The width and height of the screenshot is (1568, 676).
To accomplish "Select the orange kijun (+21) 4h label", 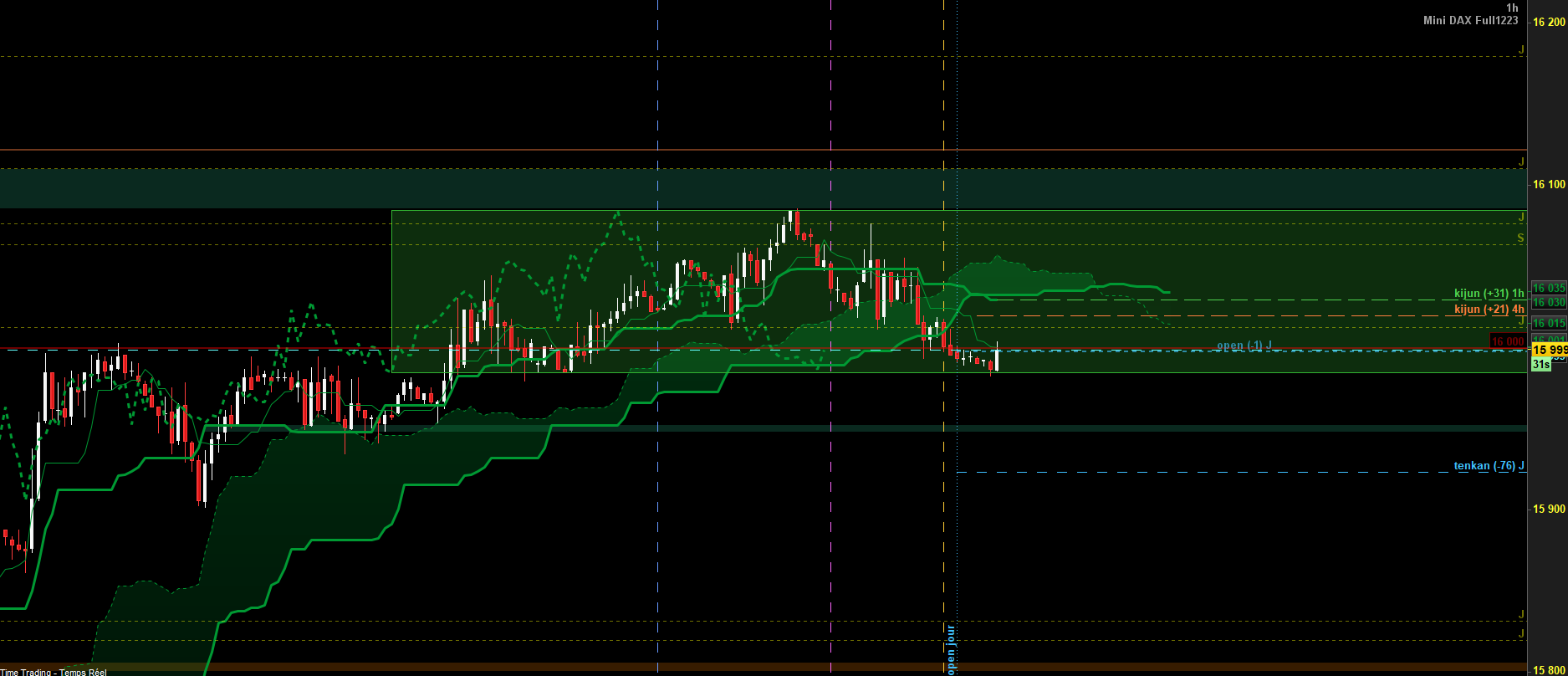I will 1489,310.
